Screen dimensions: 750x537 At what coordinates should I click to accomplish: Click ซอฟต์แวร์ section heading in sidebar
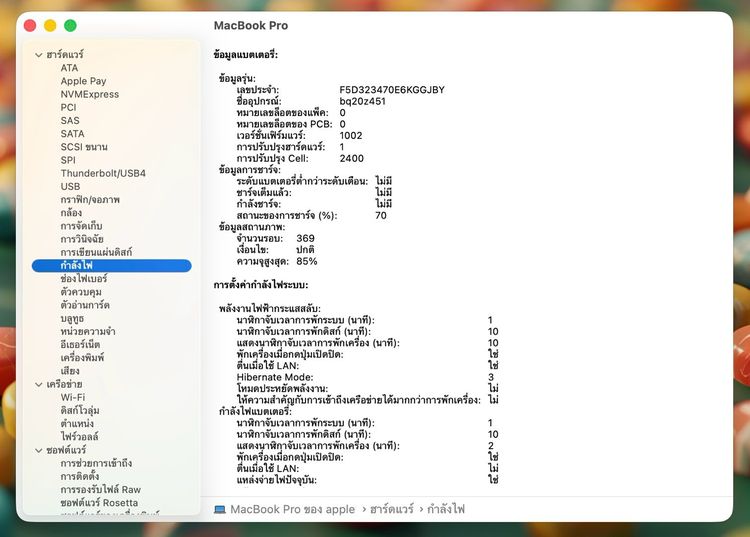66,450
